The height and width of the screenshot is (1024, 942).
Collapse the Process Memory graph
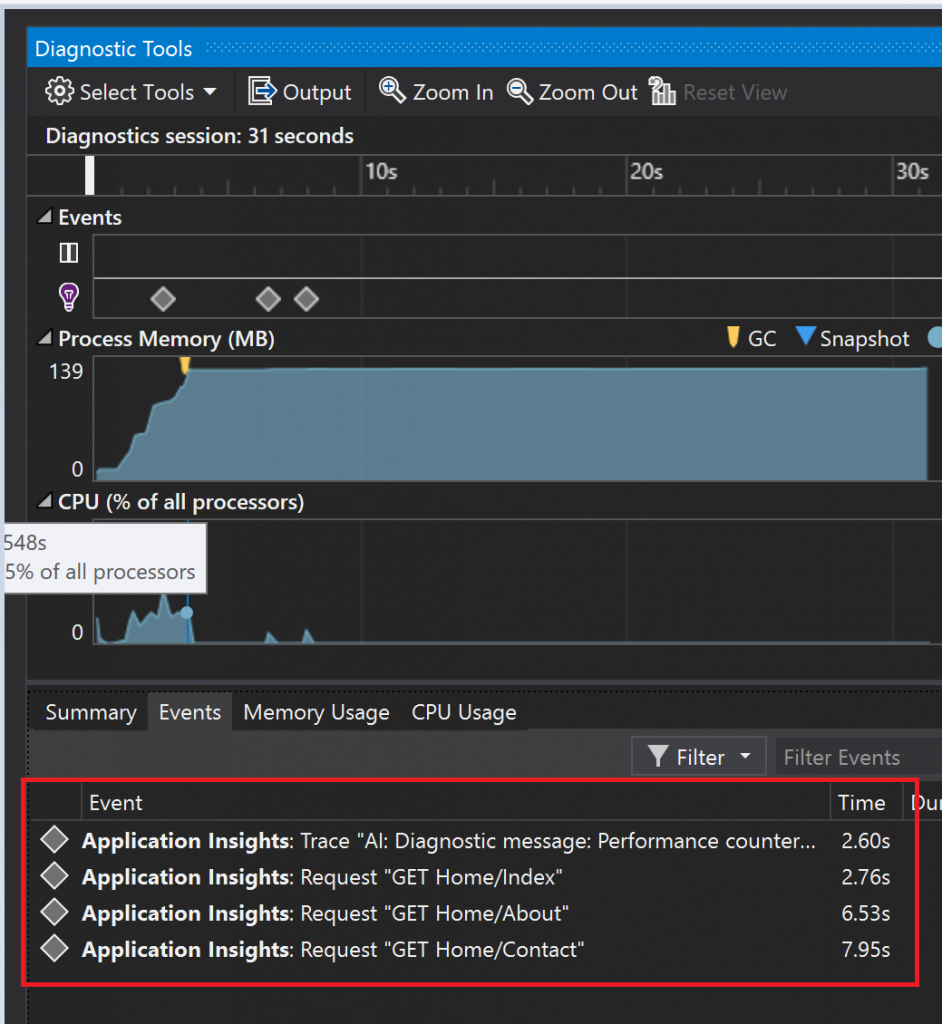coord(44,338)
